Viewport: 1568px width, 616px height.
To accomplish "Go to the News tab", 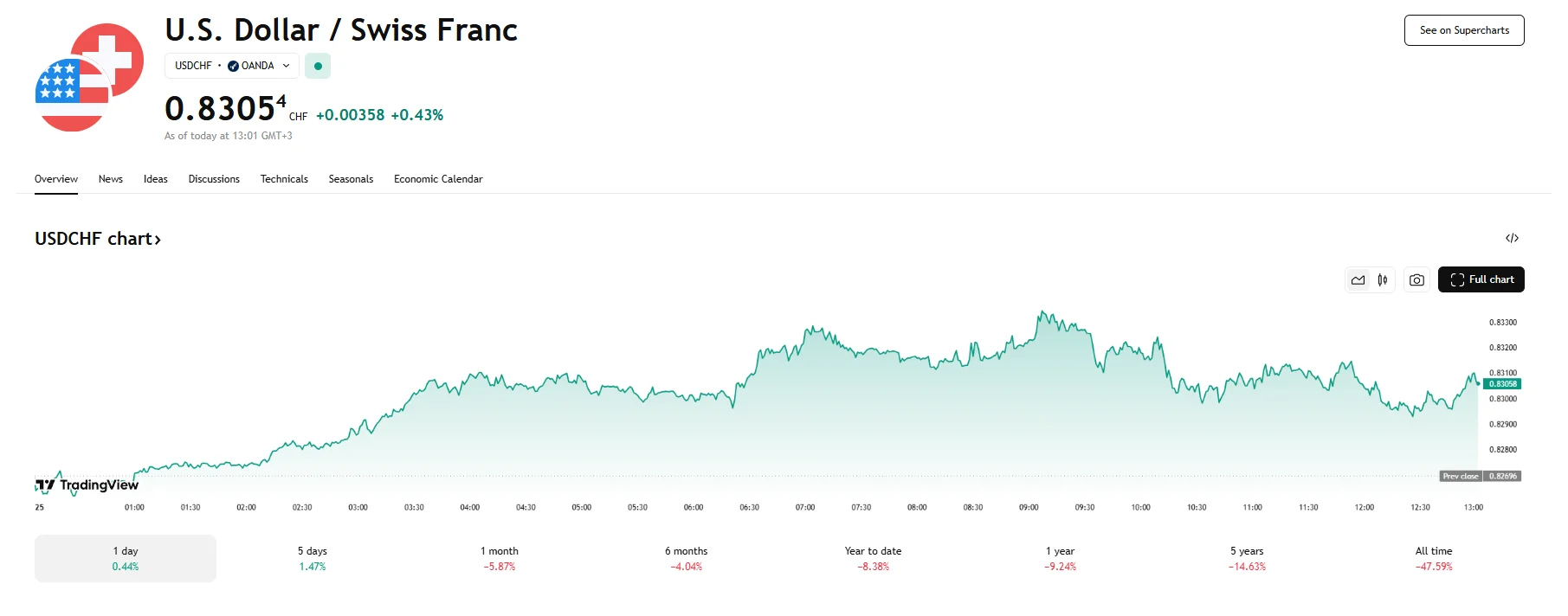I will click(x=111, y=179).
